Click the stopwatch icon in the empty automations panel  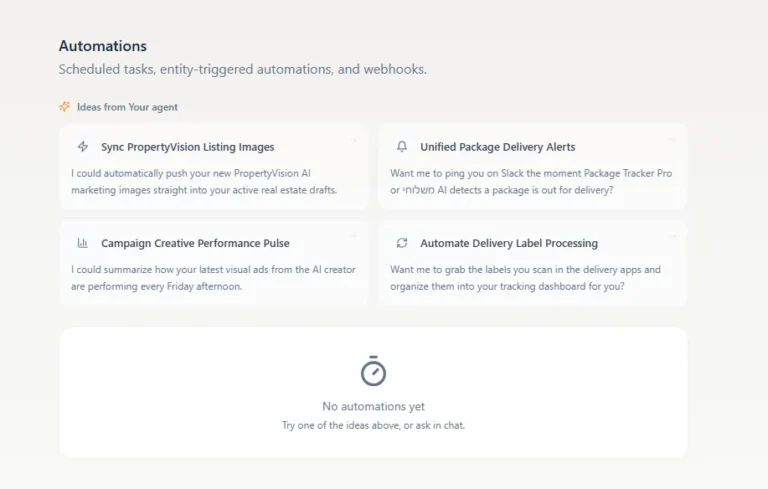373,371
